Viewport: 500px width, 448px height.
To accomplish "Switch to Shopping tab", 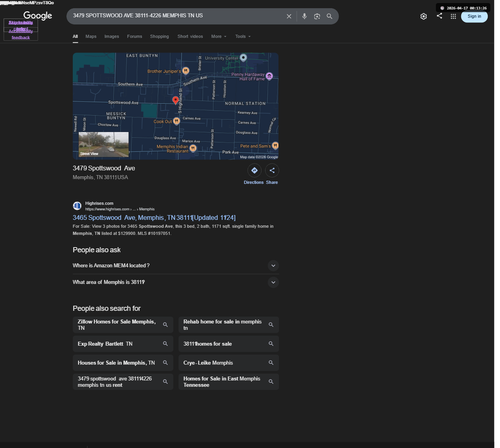I will (x=159, y=36).
